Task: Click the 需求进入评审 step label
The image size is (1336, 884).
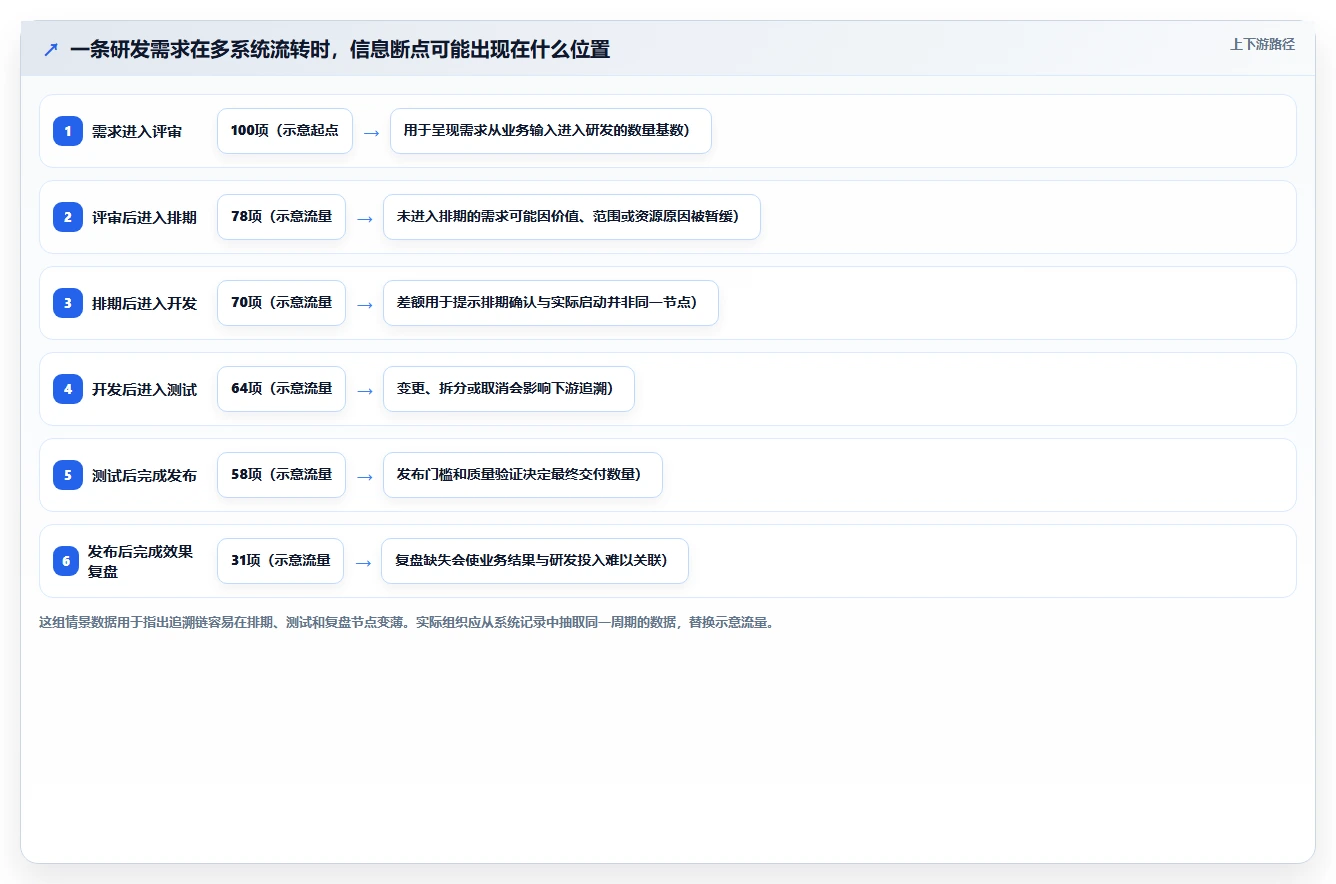Action: [137, 131]
